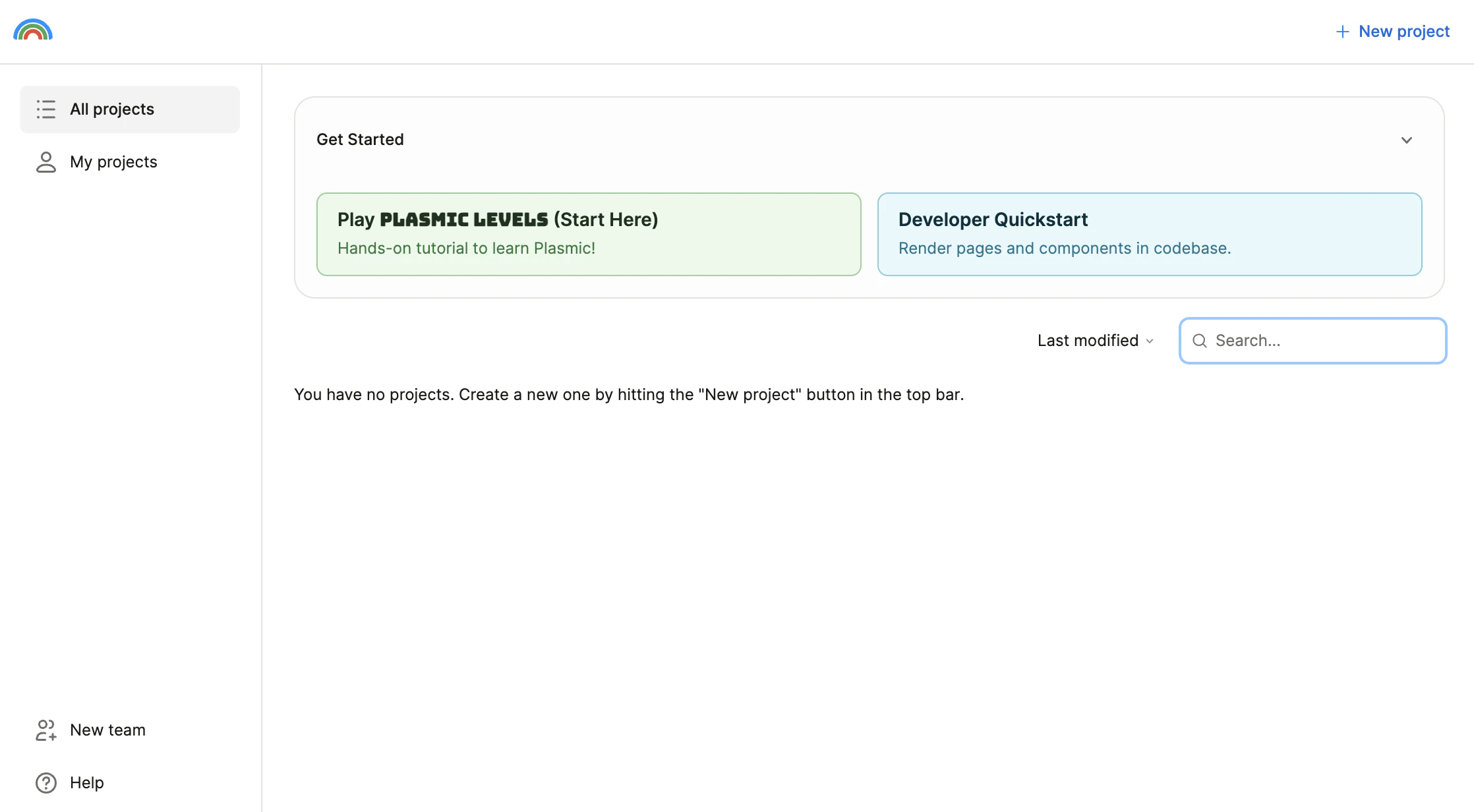The height and width of the screenshot is (812, 1474).
Task: Focus the Search projects input field
Action: (x=1313, y=341)
